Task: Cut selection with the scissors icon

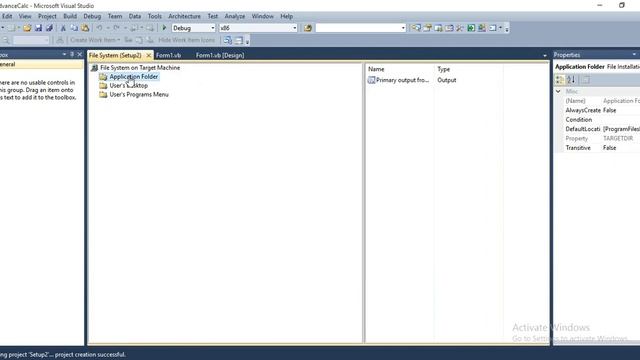Action: [x=63, y=28]
